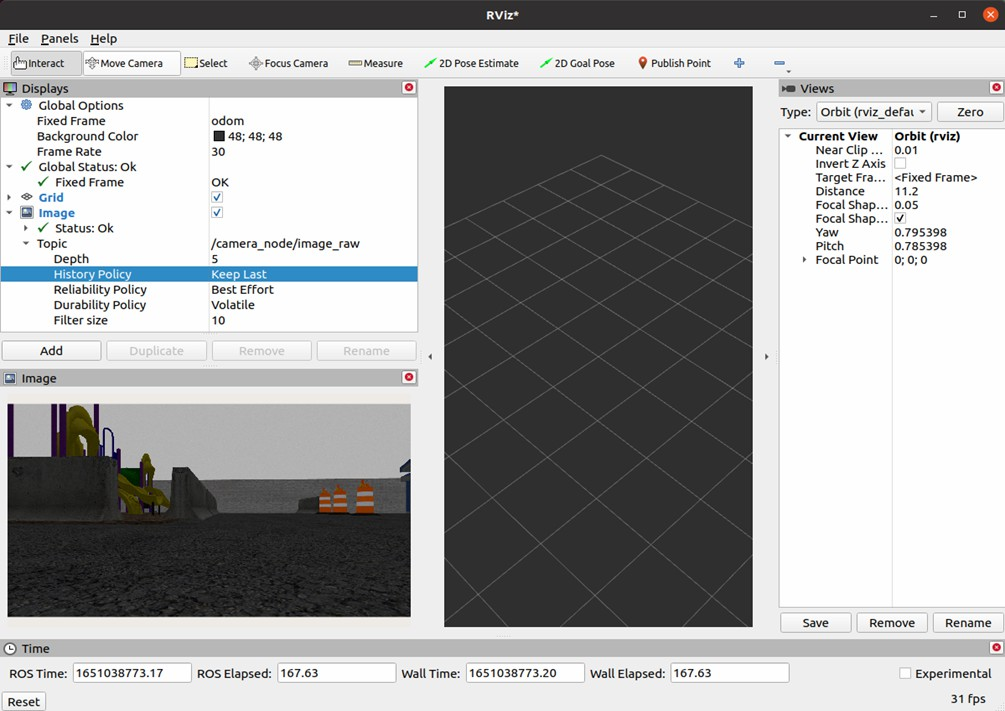Expand the Status: Ok node

(x=26, y=228)
